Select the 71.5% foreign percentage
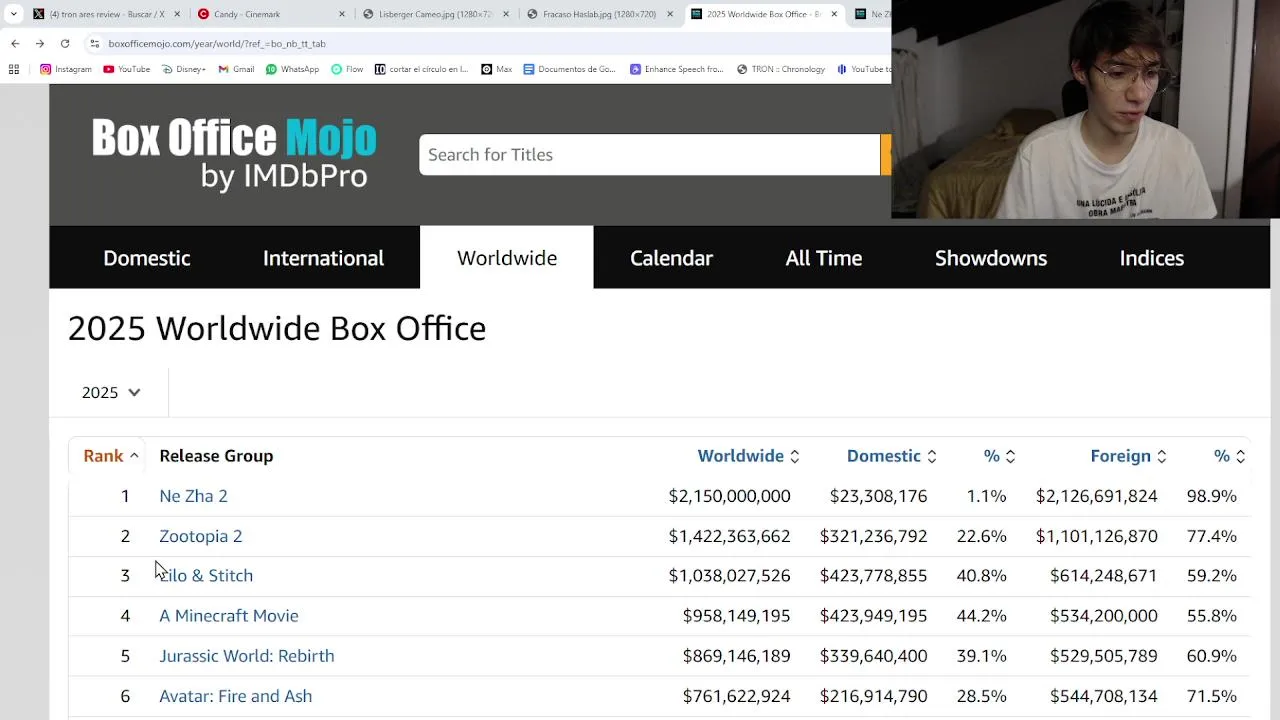Image resolution: width=1280 pixels, height=720 pixels. pos(1212,696)
